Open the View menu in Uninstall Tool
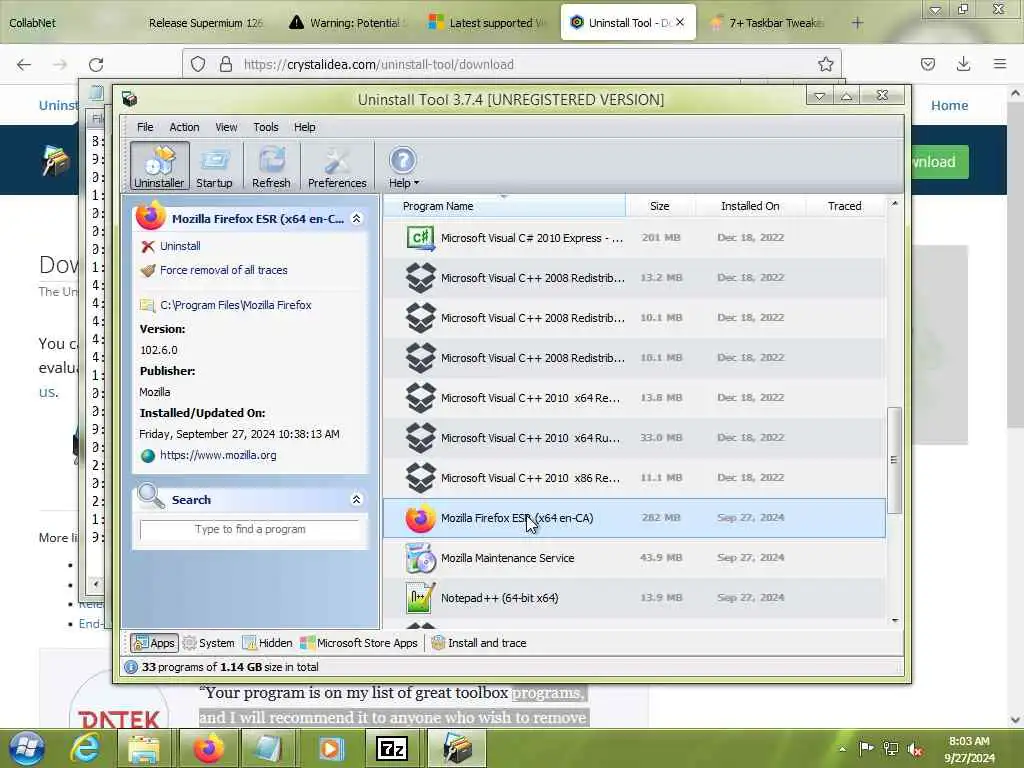 [226, 127]
